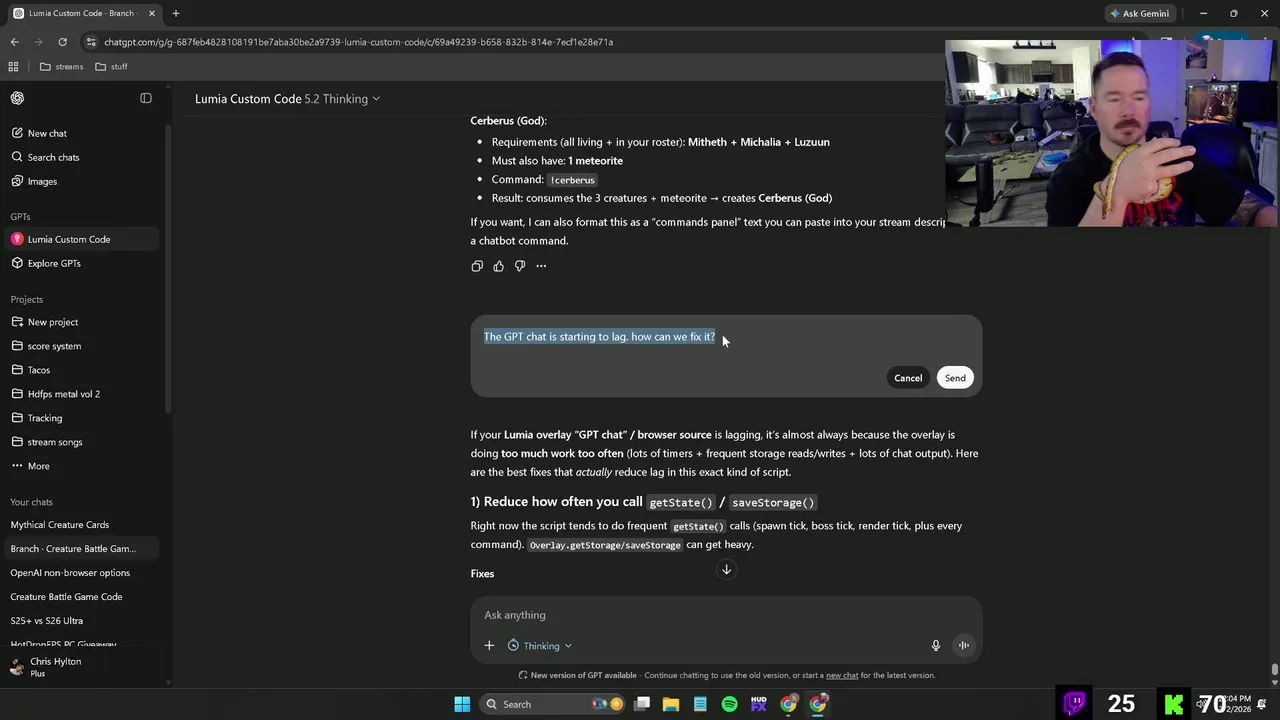The image size is (1280, 720).
Task: Open the streems bookmark folder
Action: 62,66
